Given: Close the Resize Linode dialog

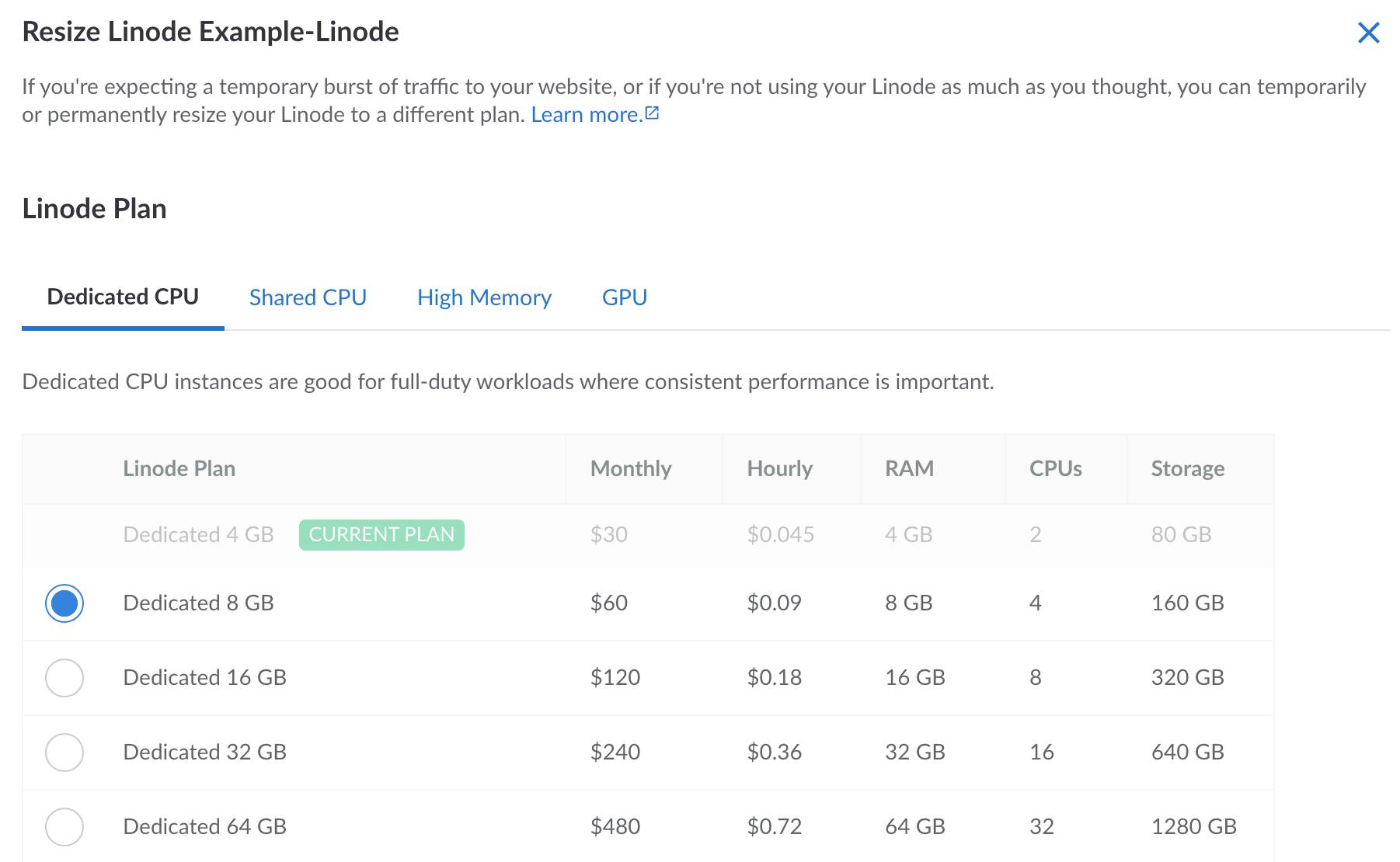Looking at the screenshot, I should (1368, 33).
